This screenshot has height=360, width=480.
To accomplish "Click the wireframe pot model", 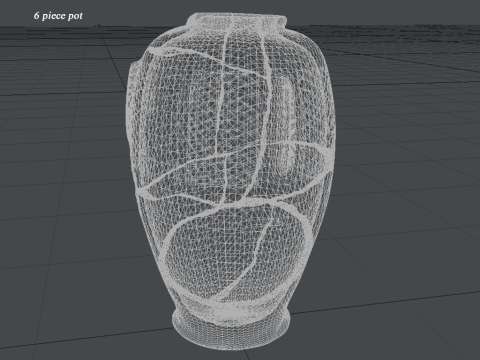I will 230,181.
